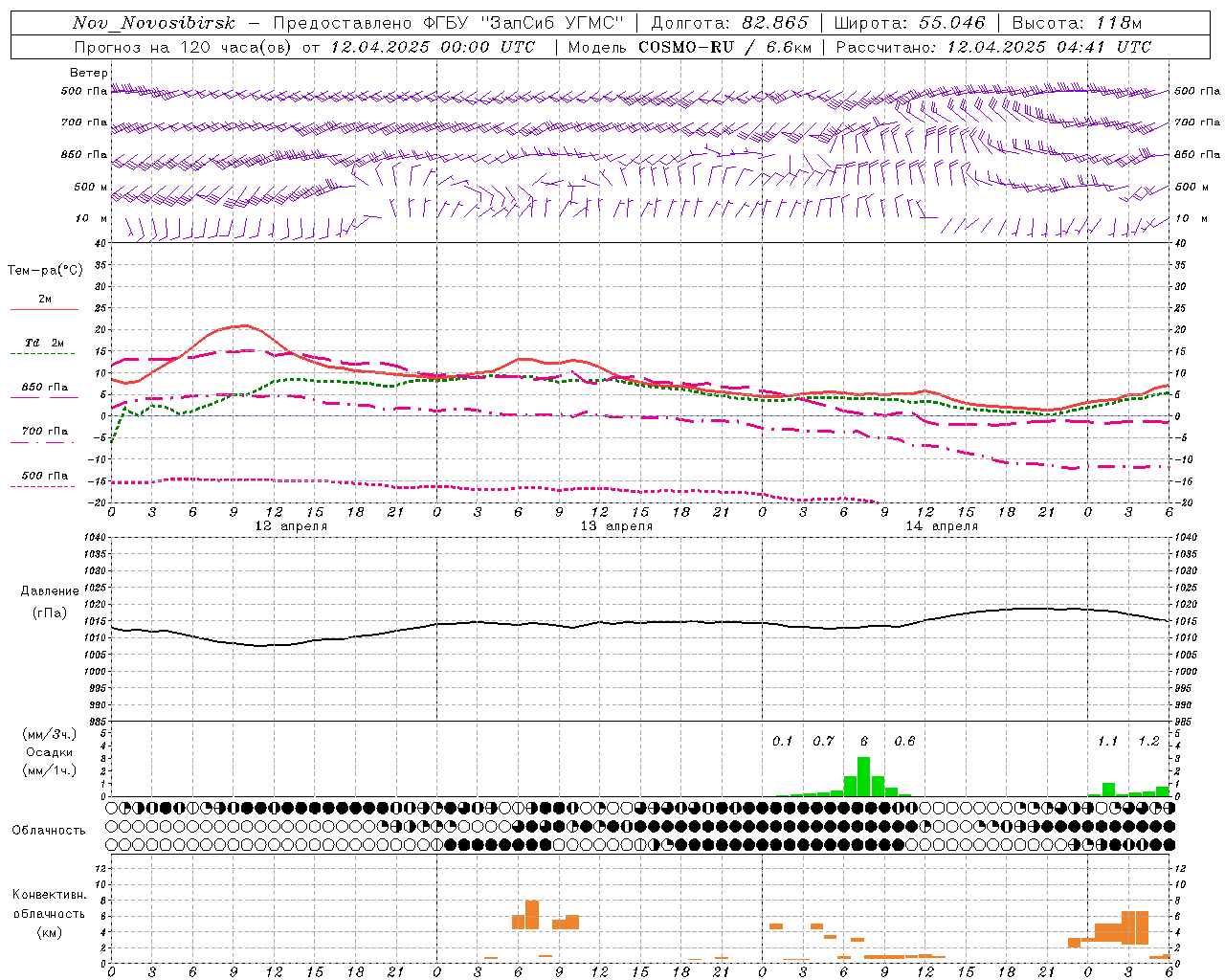Click the tallest green precipitation bar

(x=863, y=776)
